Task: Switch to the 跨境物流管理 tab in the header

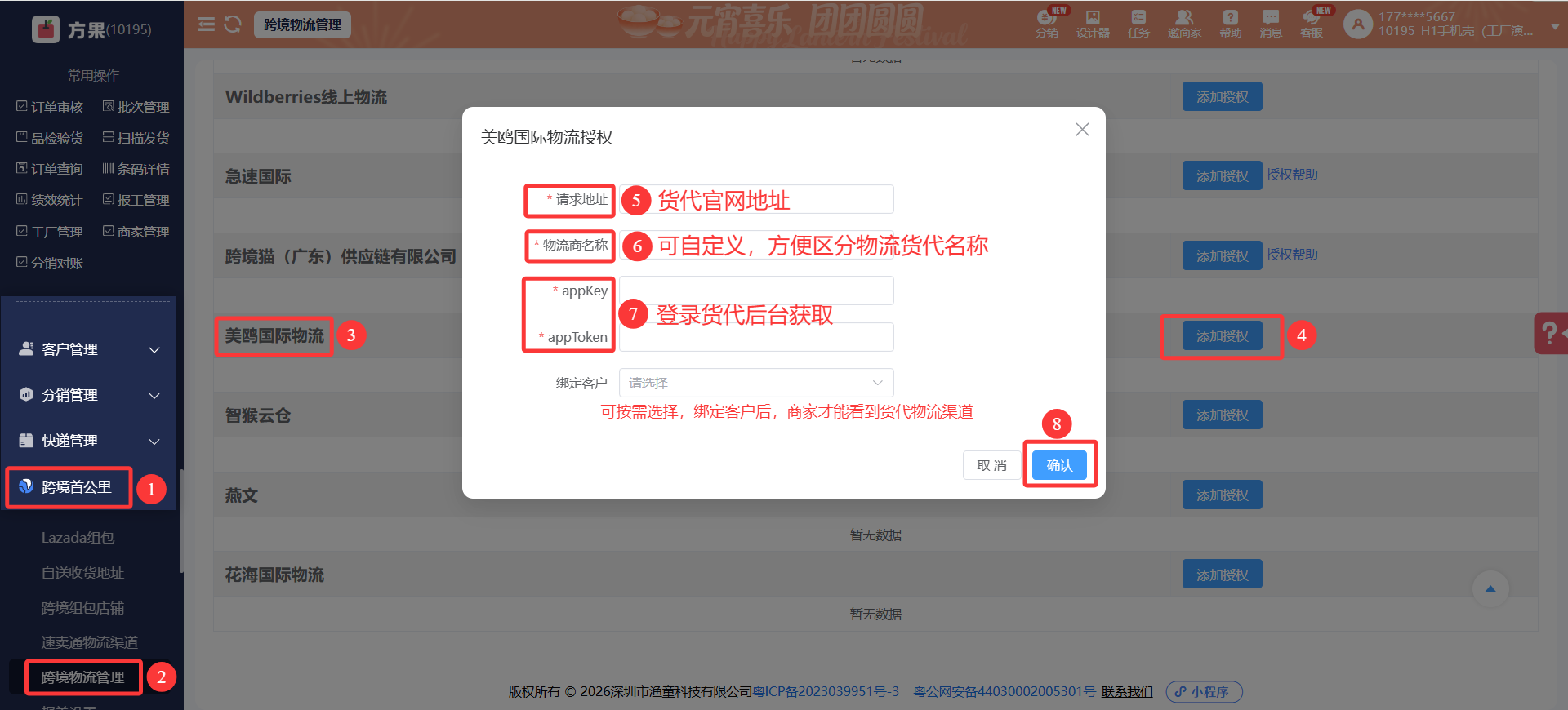Action: click(x=303, y=24)
